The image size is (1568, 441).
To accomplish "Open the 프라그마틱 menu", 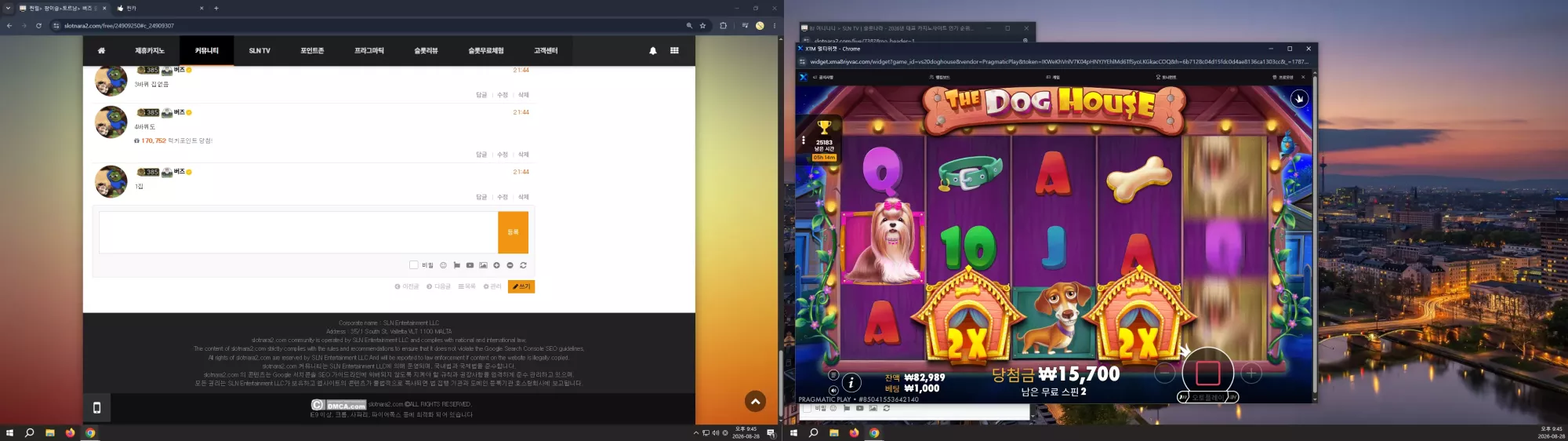I will click(369, 51).
